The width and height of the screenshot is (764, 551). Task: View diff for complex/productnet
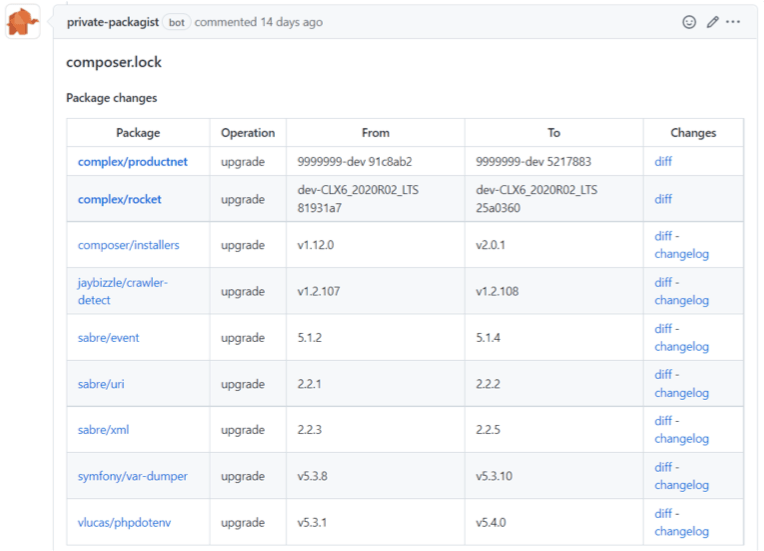(663, 161)
